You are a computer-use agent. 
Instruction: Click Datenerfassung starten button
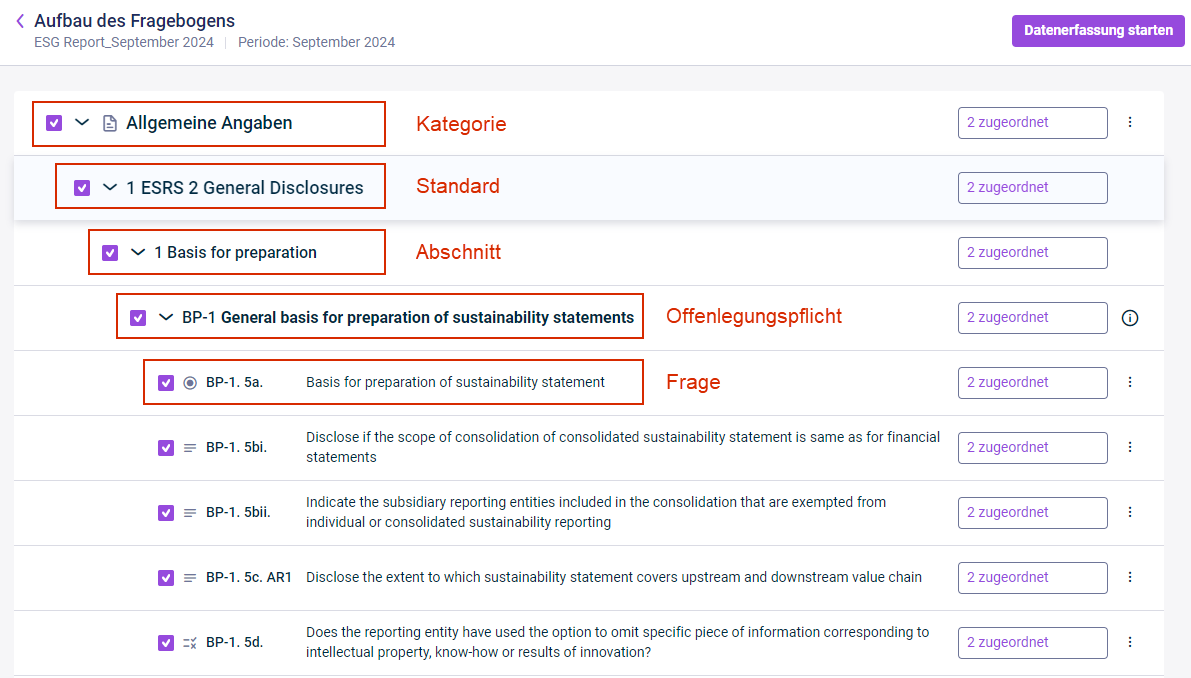point(1098,30)
